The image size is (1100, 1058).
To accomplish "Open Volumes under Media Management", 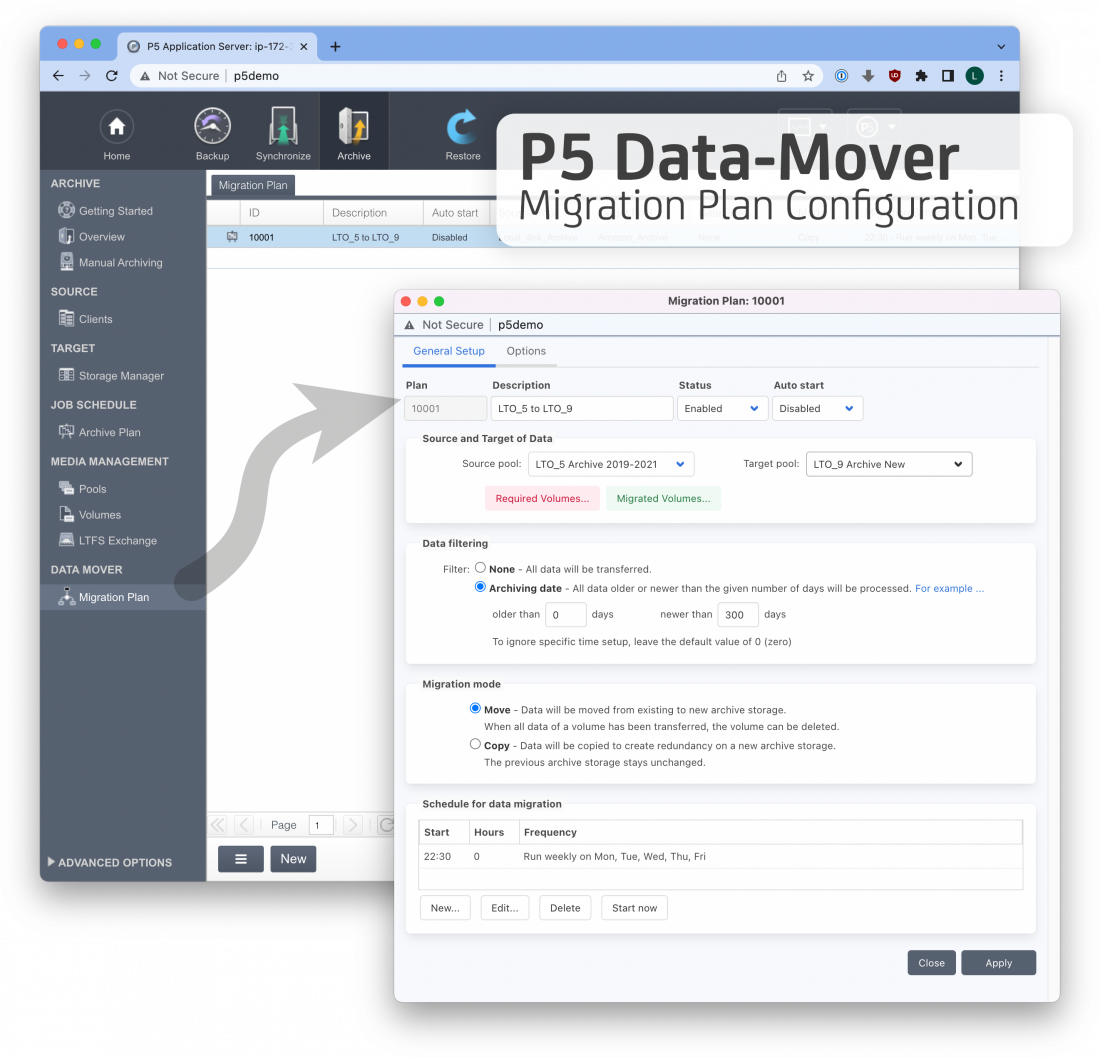I will (90, 515).
